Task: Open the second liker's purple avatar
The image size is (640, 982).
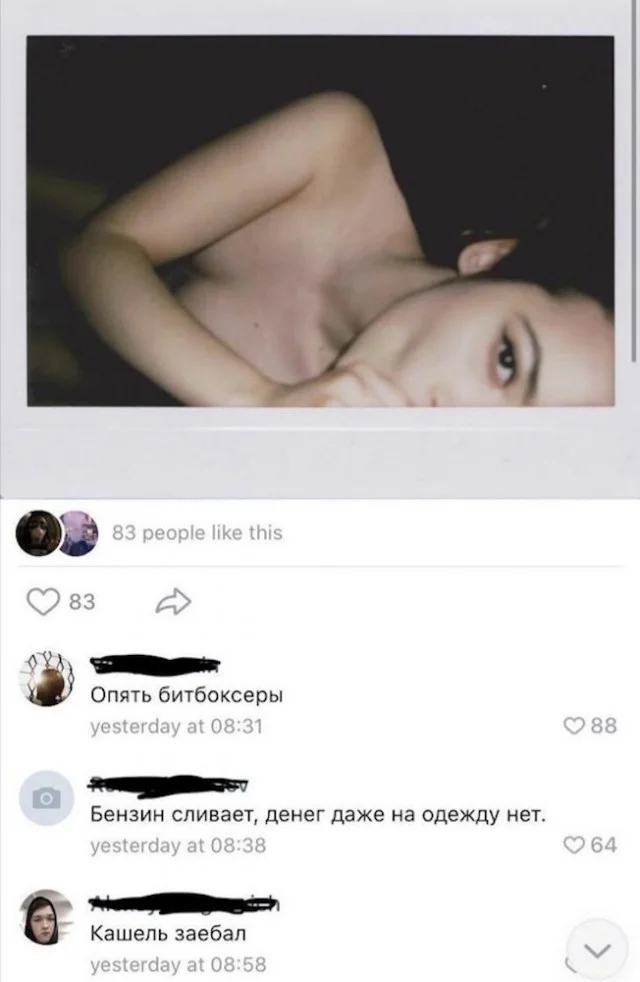Action: (x=79, y=533)
